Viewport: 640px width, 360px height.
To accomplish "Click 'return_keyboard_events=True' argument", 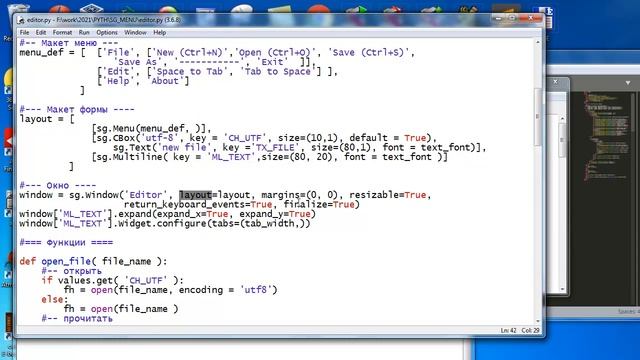I will point(198,204).
